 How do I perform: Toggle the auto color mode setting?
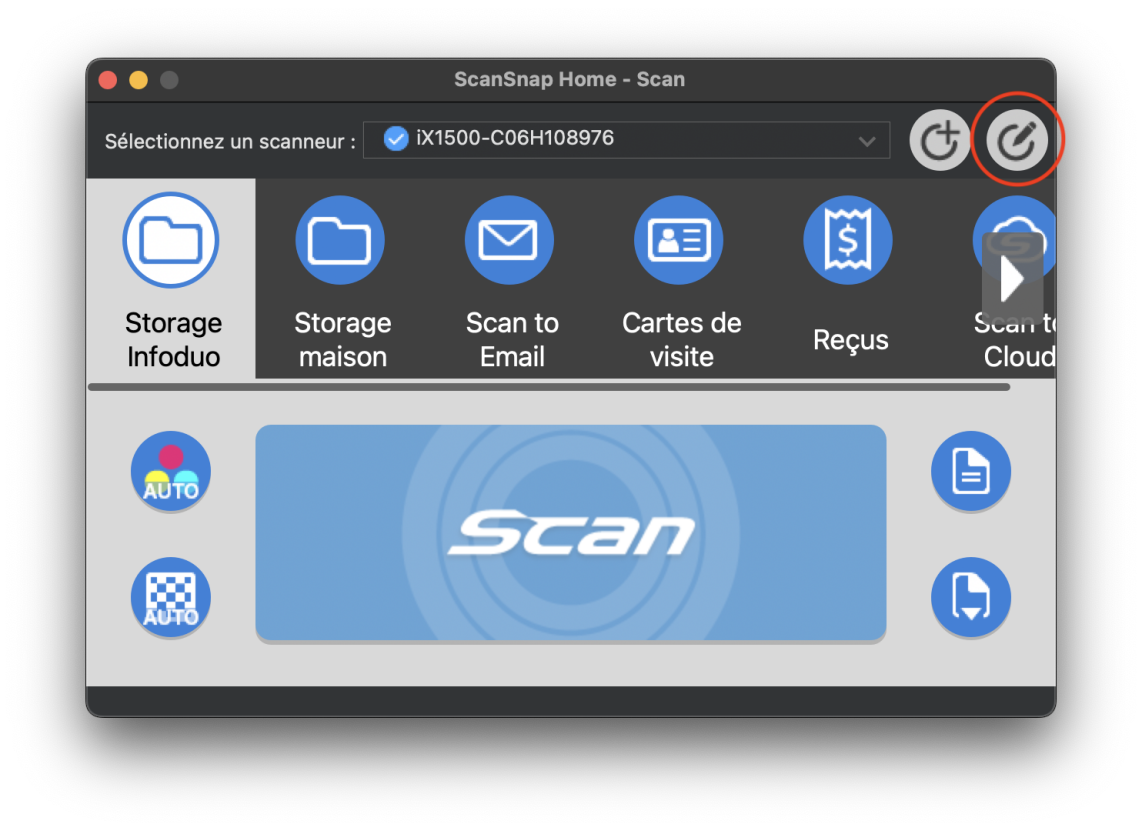(171, 472)
